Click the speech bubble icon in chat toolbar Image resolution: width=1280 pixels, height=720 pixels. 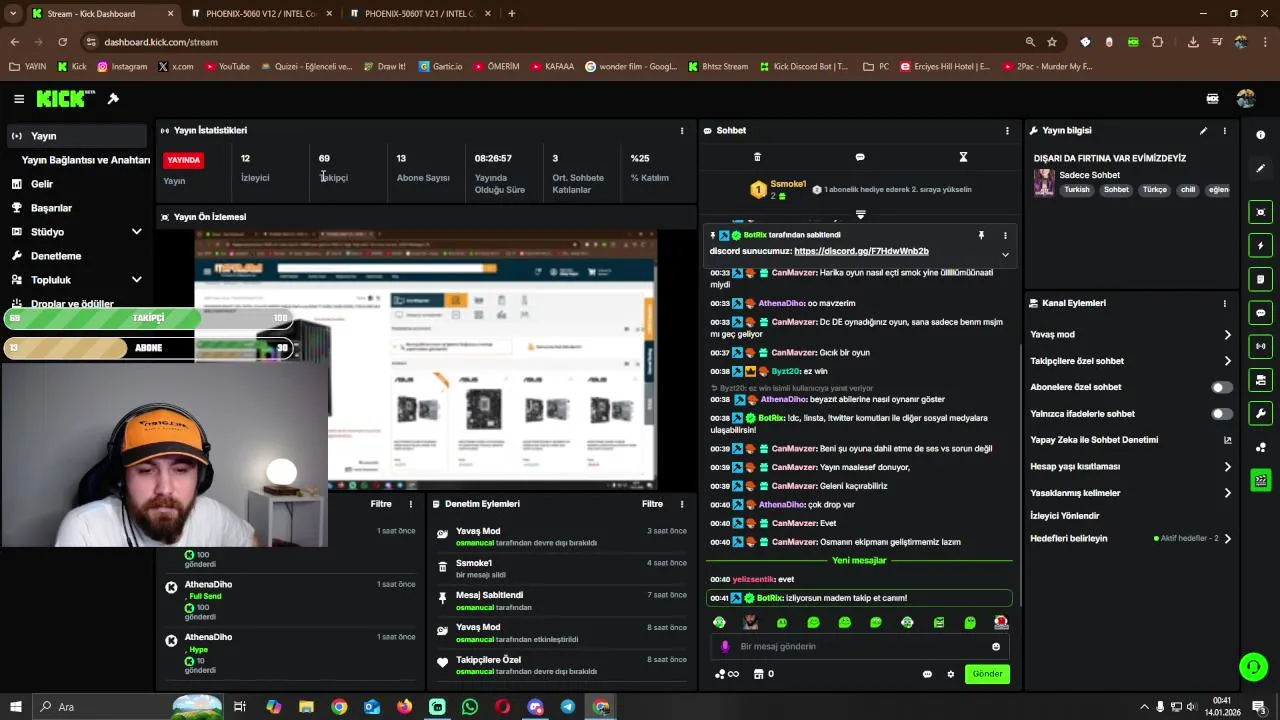(x=860, y=157)
